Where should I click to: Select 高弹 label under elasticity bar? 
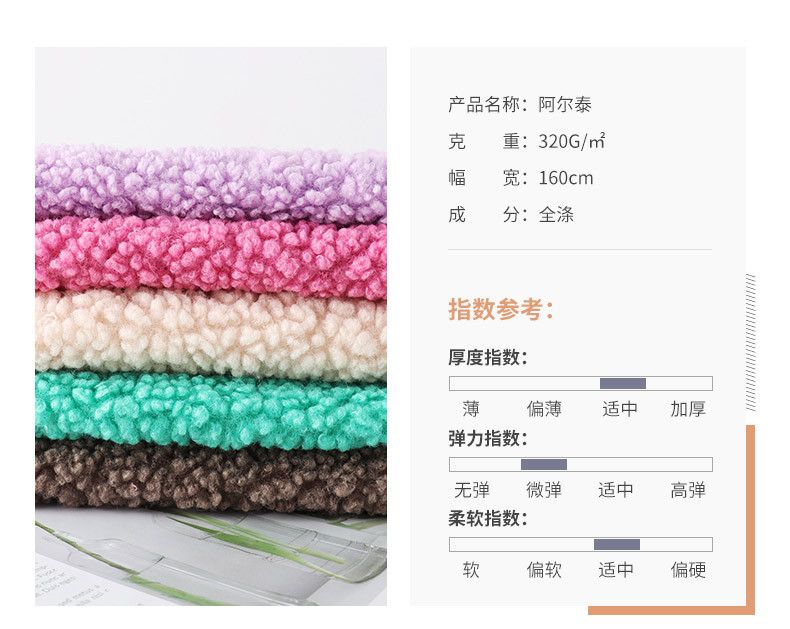[688, 489]
